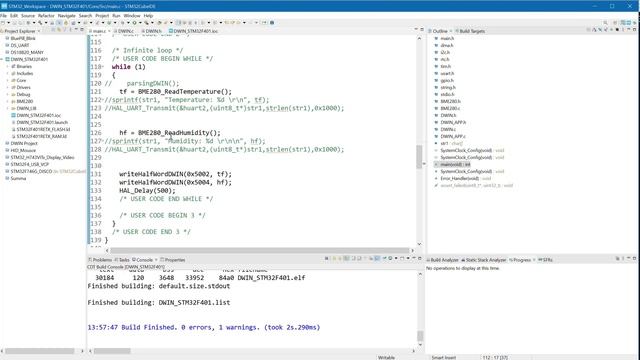Fold the while (1) block at line 118
The width and height of the screenshot is (640, 360).
(102, 67)
